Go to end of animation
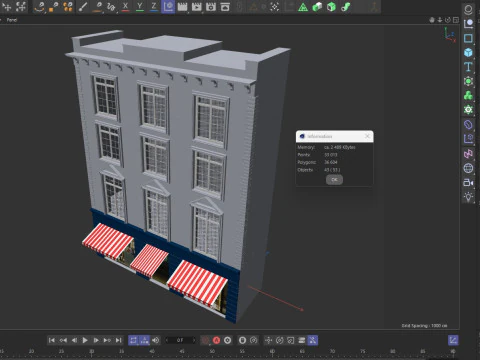This screenshot has width=480, height=360. click(118, 340)
